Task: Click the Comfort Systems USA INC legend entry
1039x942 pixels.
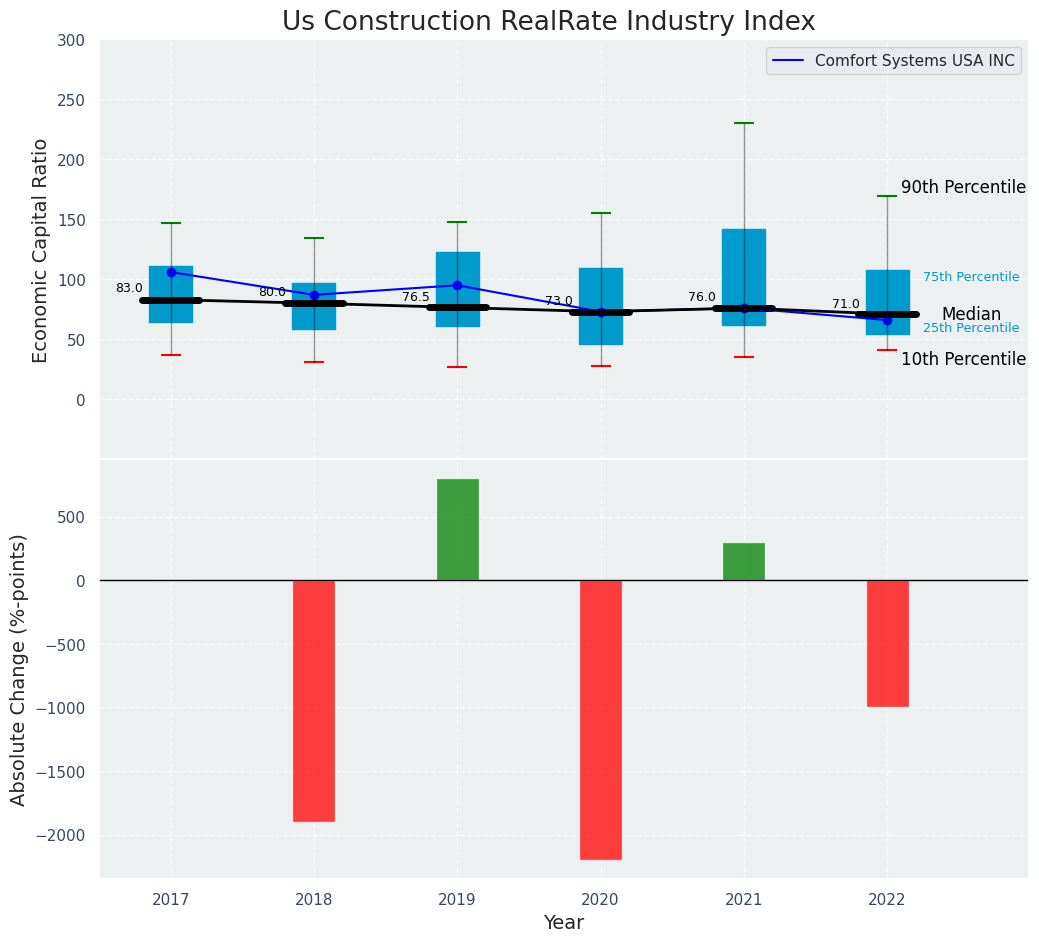Action: point(894,61)
